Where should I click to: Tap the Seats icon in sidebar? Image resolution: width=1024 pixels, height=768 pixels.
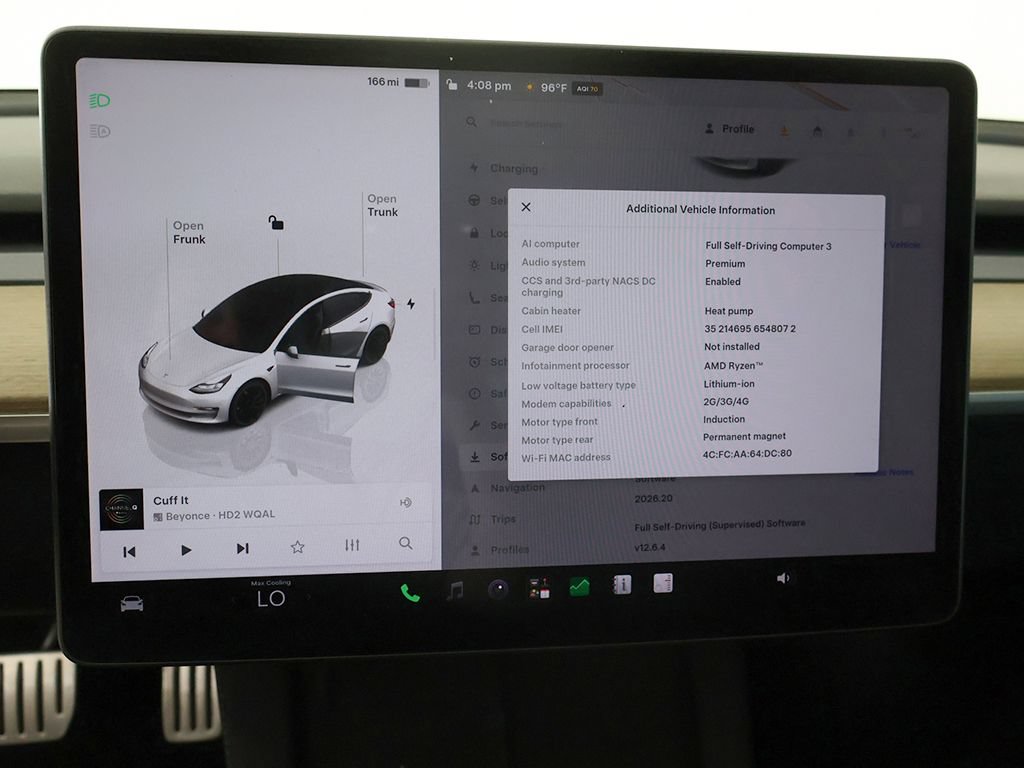474,298
